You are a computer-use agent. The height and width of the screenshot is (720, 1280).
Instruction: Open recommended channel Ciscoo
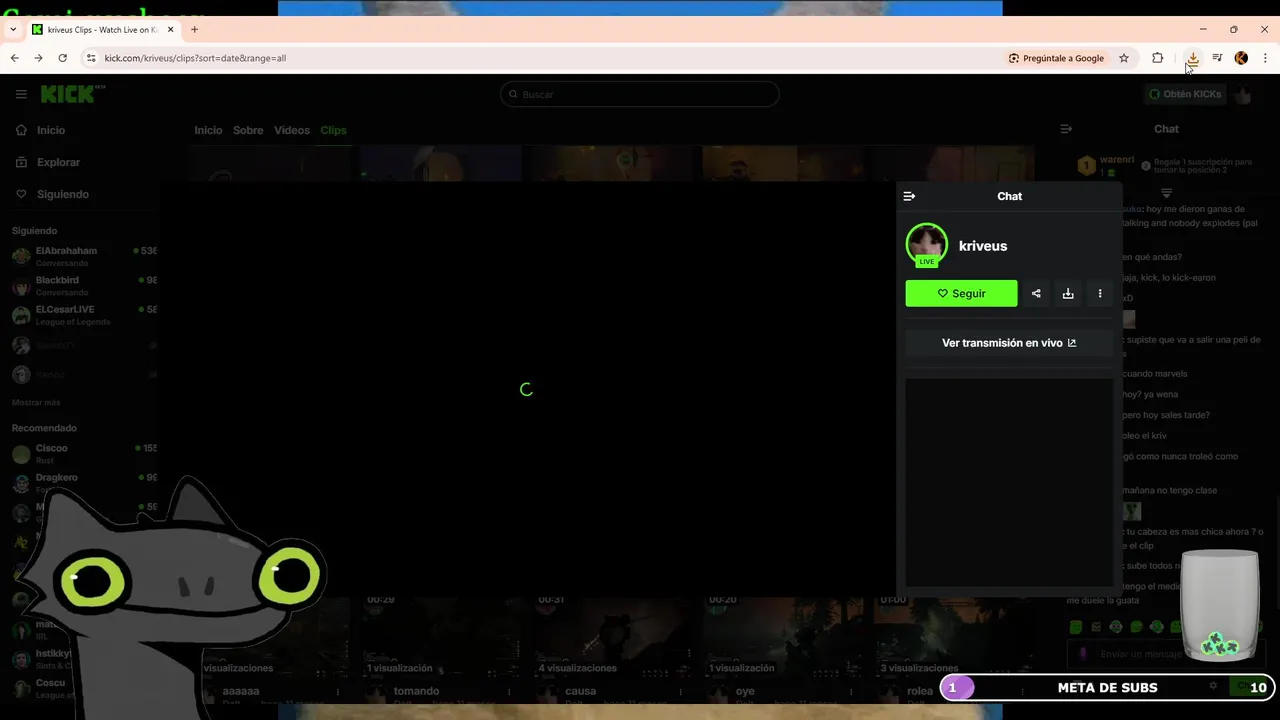[x=84, y=454]
